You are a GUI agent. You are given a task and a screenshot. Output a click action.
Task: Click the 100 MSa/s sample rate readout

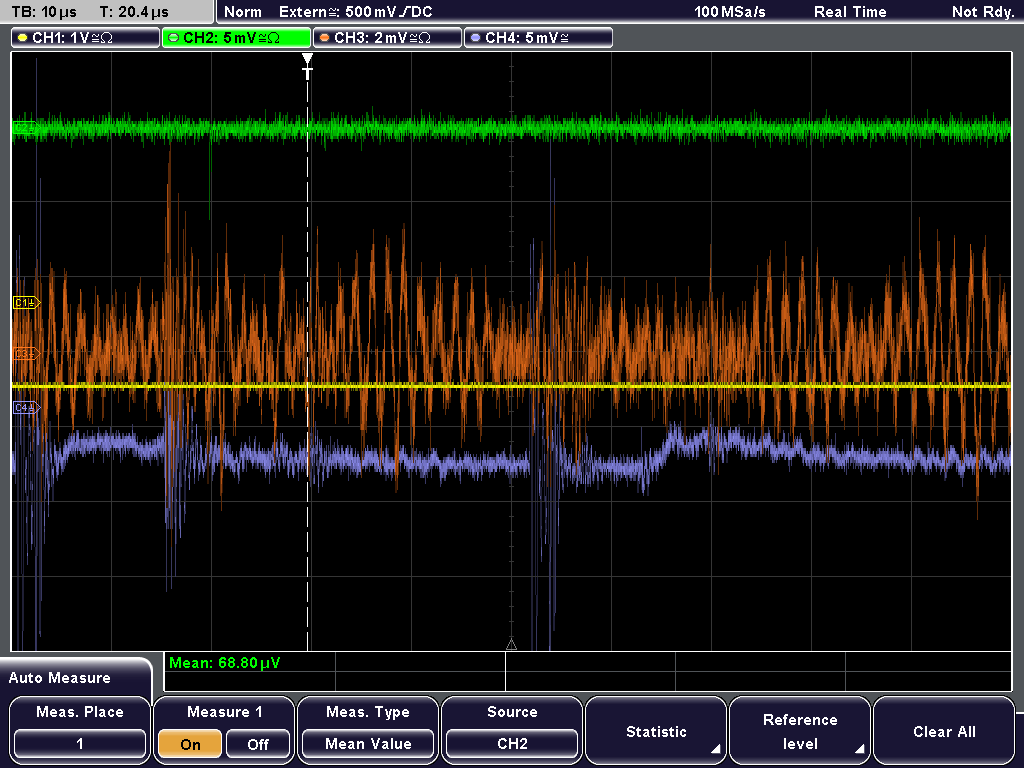tap(729, 12)
